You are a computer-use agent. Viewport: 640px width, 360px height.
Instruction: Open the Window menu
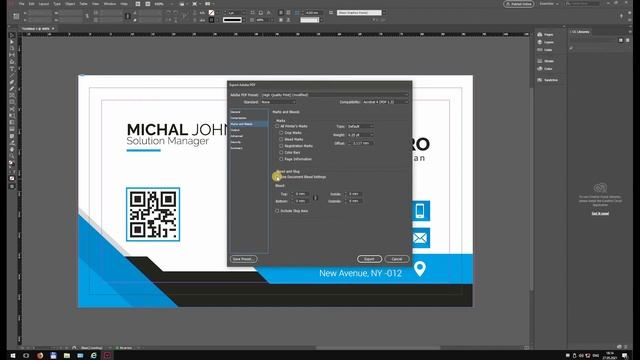tap(109, 4)
